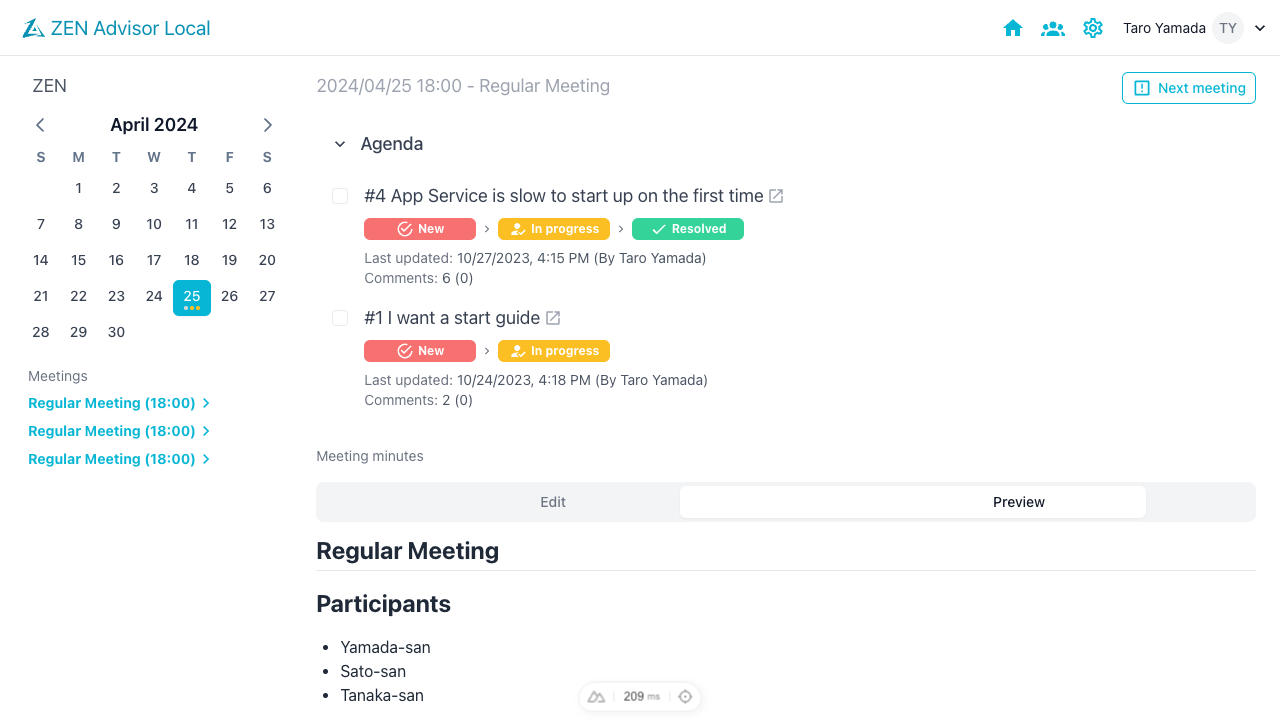The width and height of the screenshot is (1280, 720).
Task: Click the mountain icon in the latency widget
Action: (597, 696)
